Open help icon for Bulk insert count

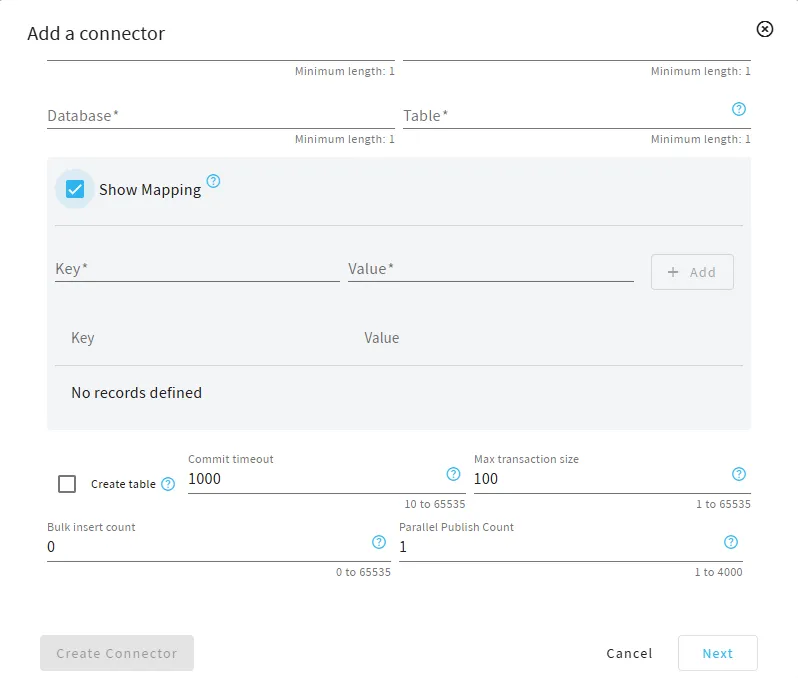click(379, 542)
